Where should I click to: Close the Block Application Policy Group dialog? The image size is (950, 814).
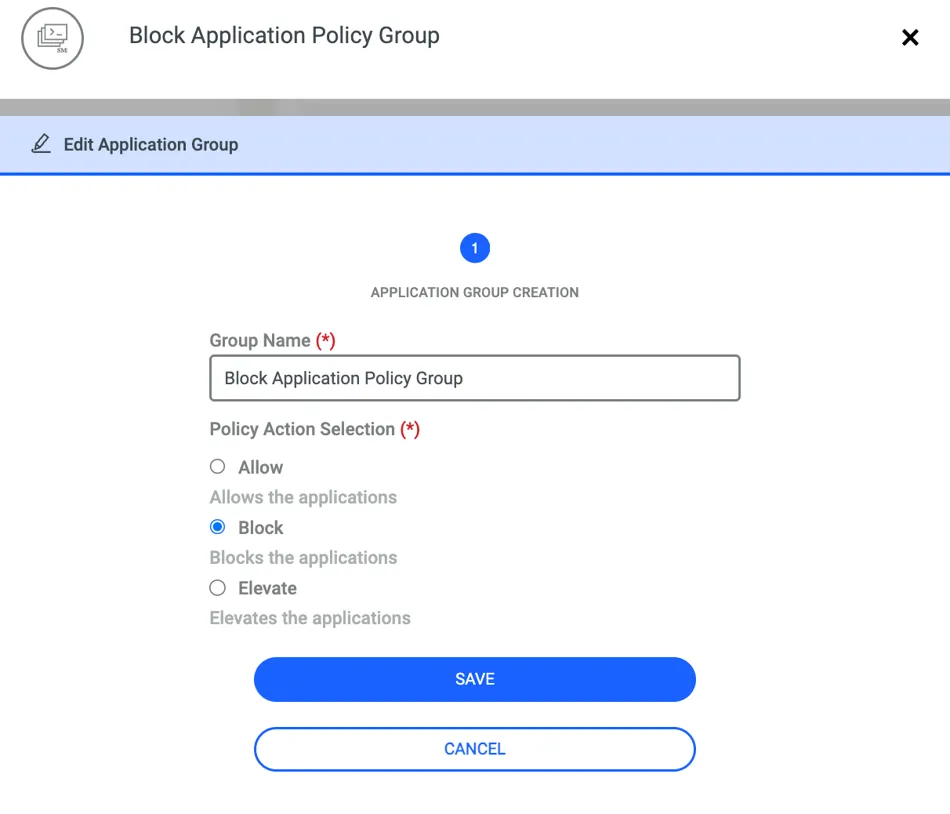[909, 38]
